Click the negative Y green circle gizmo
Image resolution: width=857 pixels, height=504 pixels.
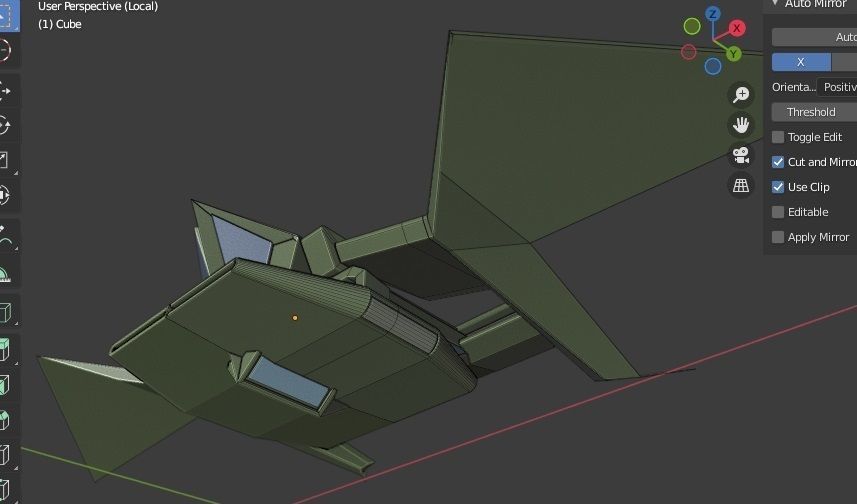point(692,26)
